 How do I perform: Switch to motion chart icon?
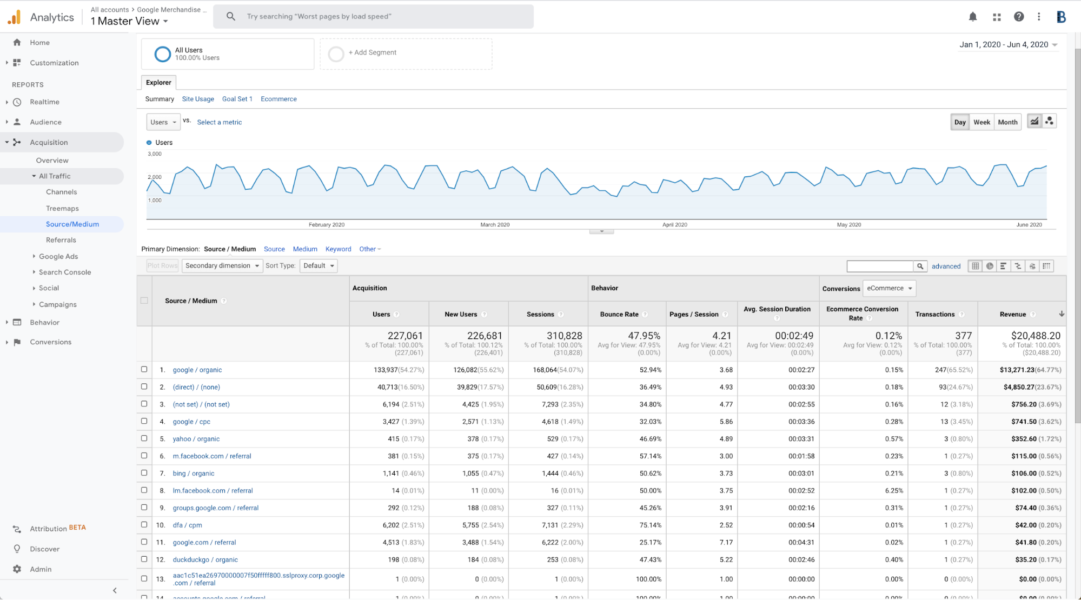(x=1049, y=121)
